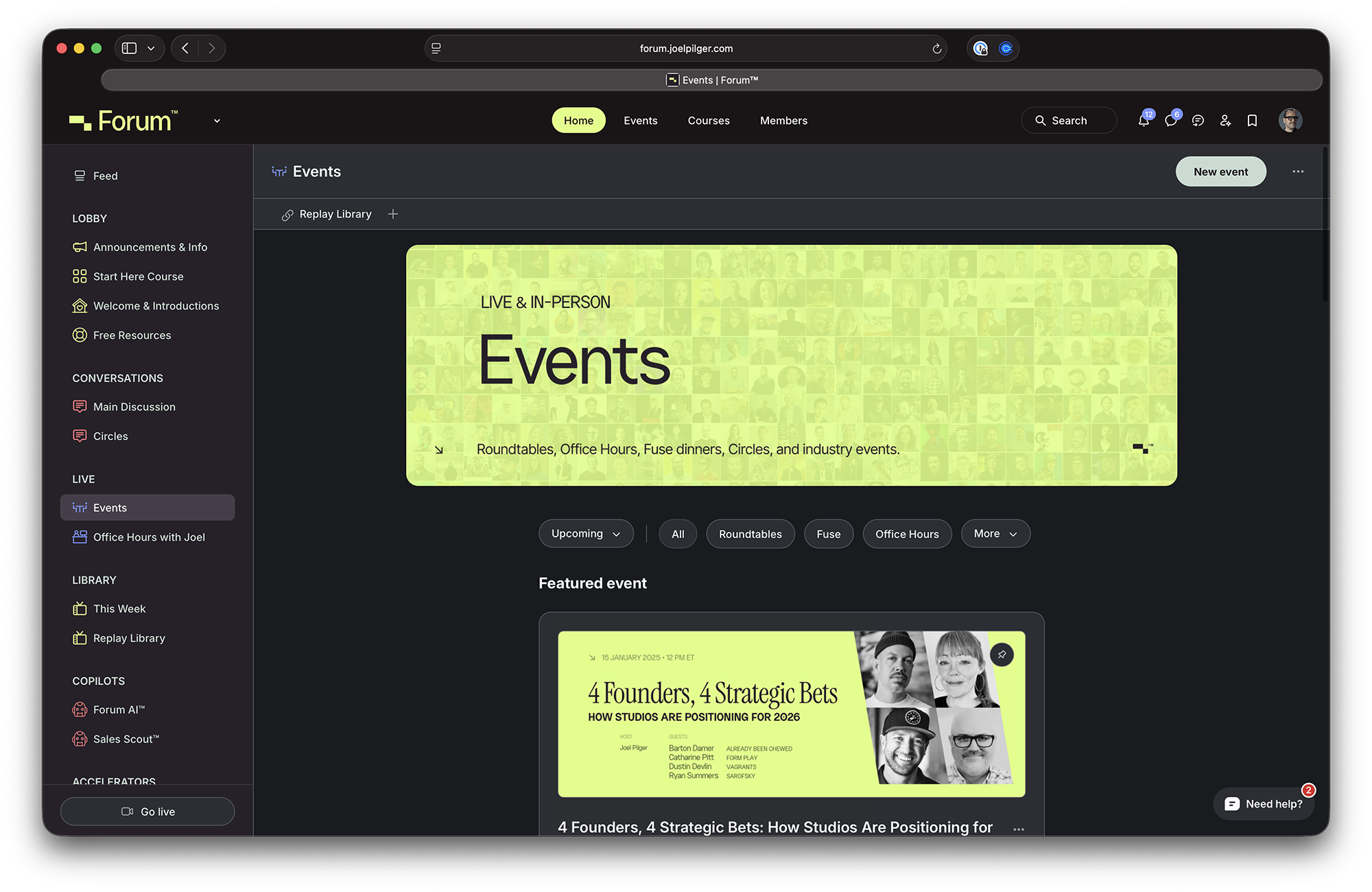This screenshot has height=892, width=1372.
Task: Click the Search input field
Action: pos(1068,121)
